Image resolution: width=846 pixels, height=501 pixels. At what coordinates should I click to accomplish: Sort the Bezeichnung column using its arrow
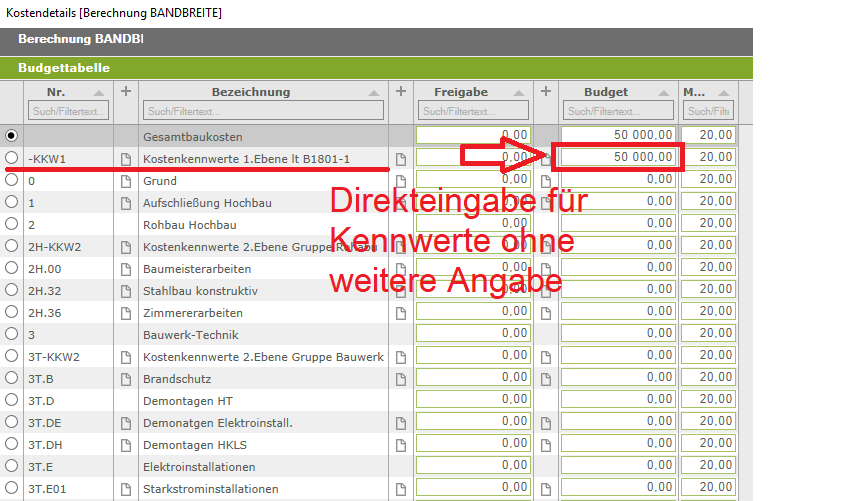click(374, 92)
